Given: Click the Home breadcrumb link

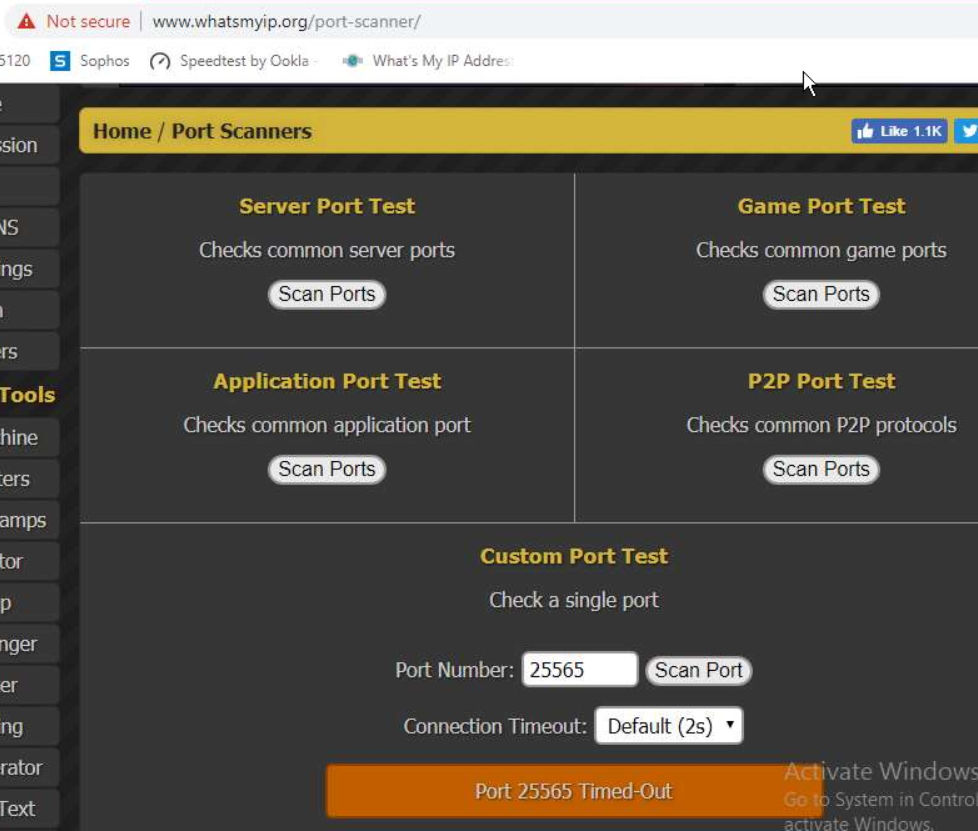Looking at the screenshot, I should [122, 131].
